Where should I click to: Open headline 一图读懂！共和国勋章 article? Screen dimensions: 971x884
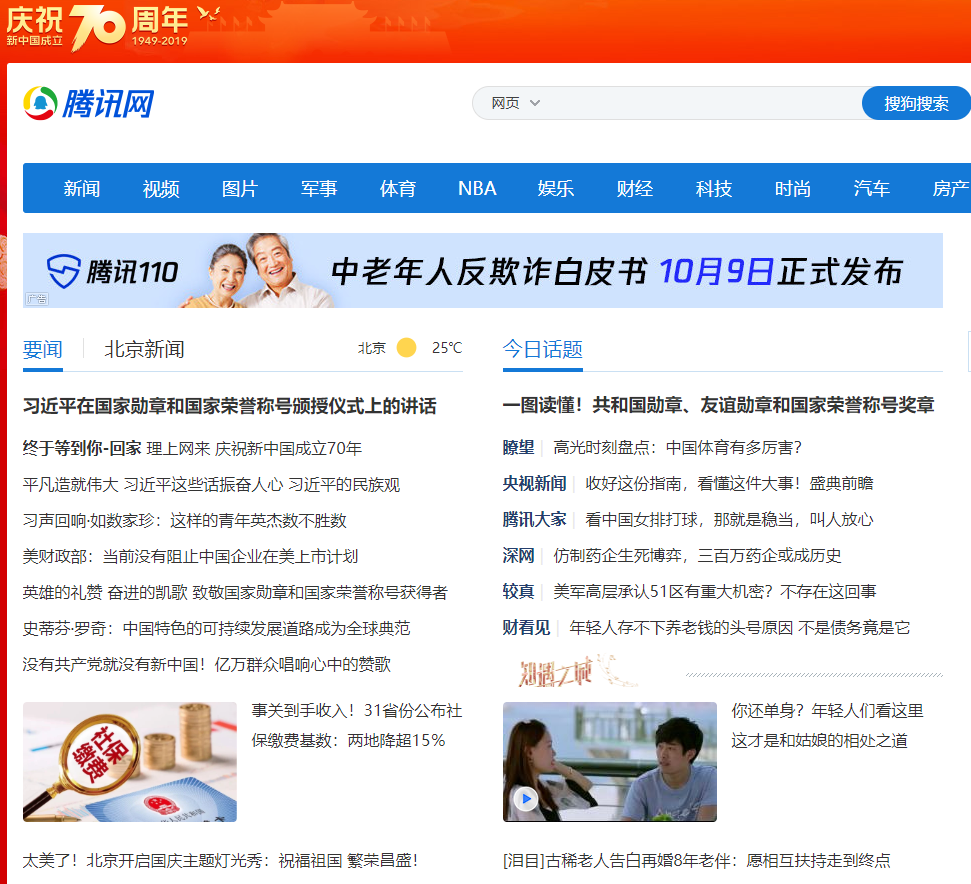pos(718,405)
